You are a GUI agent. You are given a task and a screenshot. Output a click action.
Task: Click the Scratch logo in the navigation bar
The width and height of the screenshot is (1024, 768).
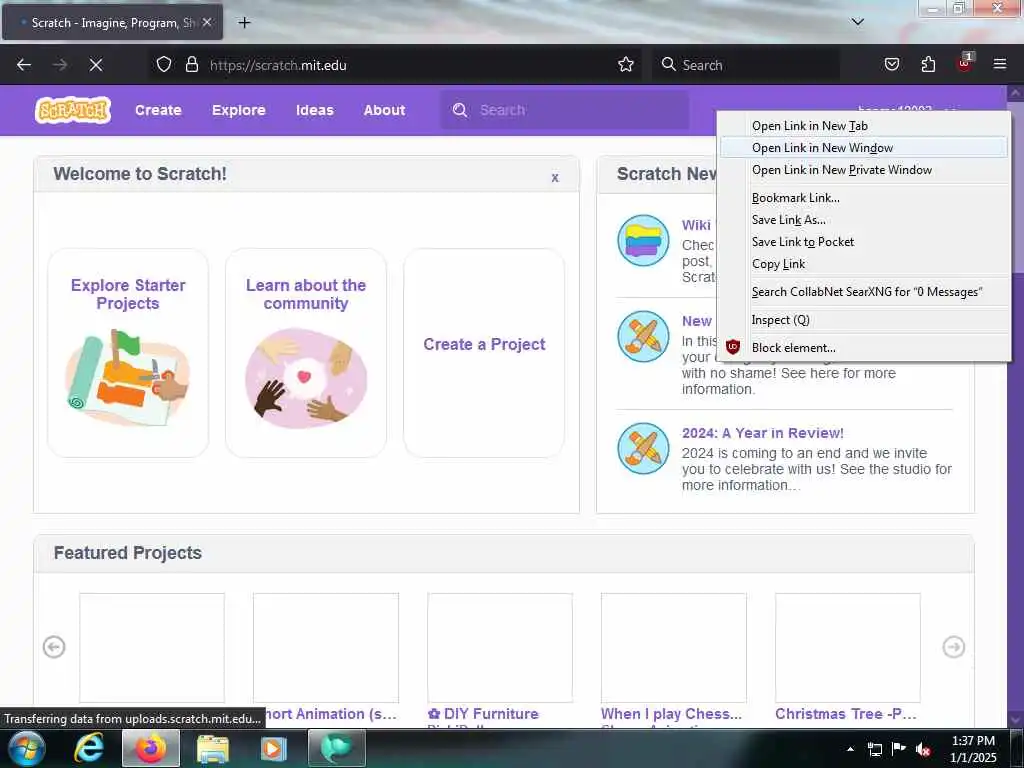click(x=72, y=110)
